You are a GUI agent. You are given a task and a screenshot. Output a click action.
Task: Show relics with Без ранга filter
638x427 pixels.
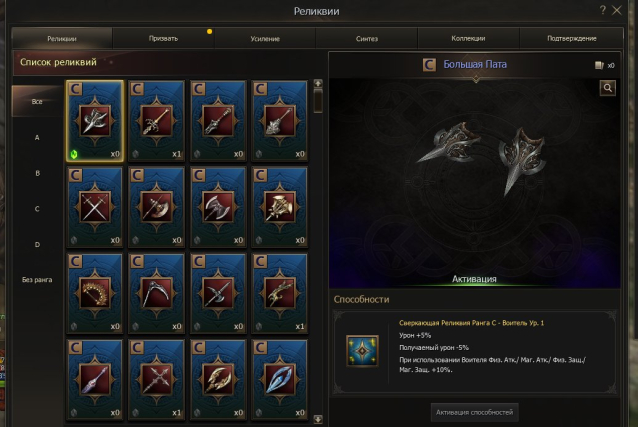(37, 280)
